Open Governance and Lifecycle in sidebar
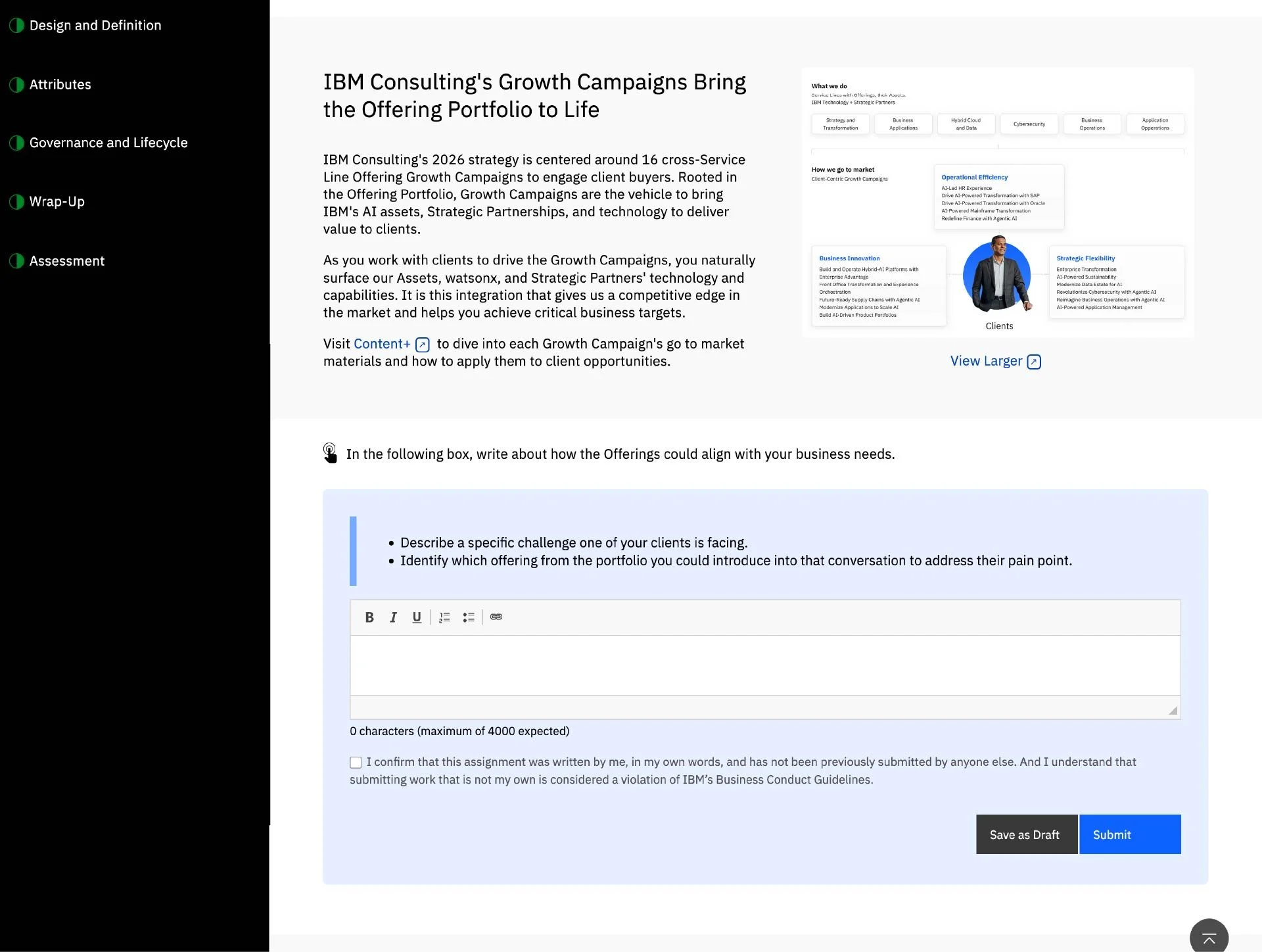The image size is (1262, 952). pyautogui.click(x=108, y=143)
